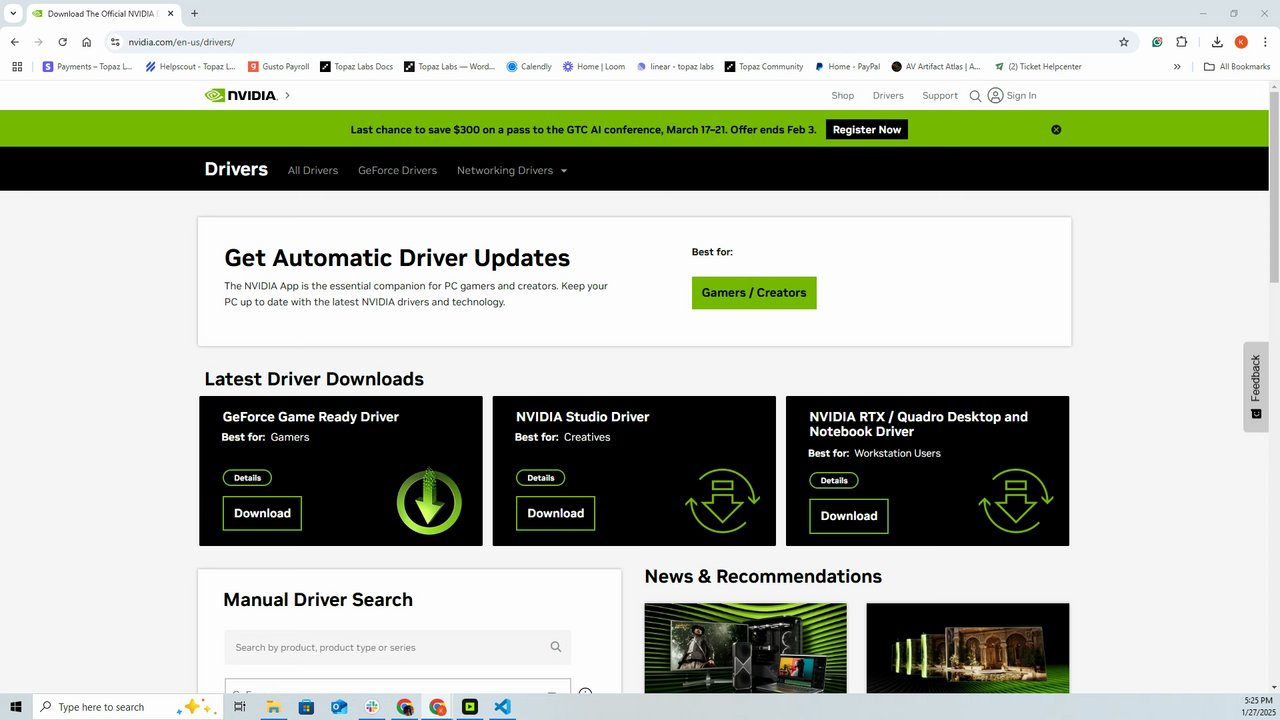Bookmark this page with the star icon
This screenshot has width=1280, height=720.
[1124, 42]
